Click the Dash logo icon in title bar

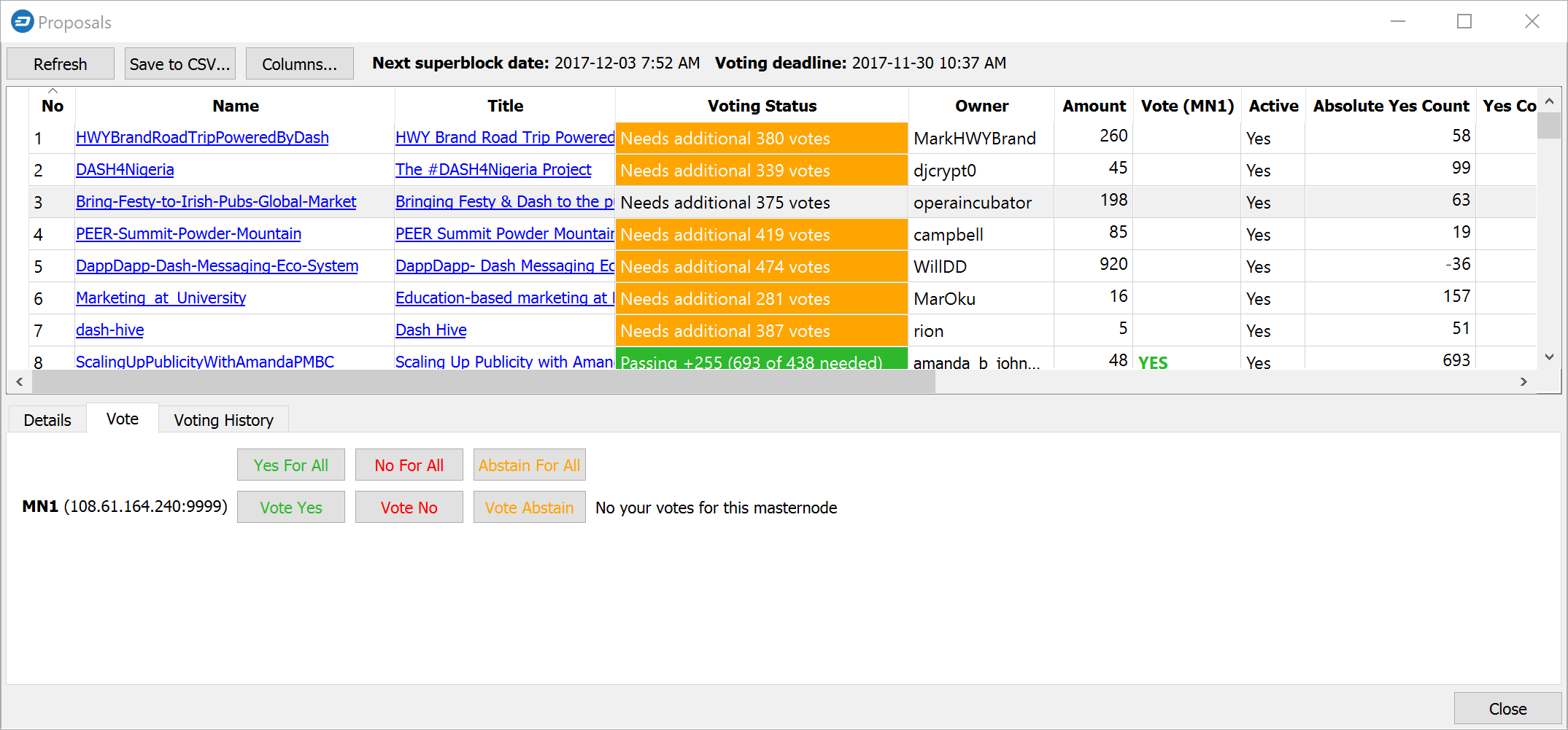click(x=22, y=22)
